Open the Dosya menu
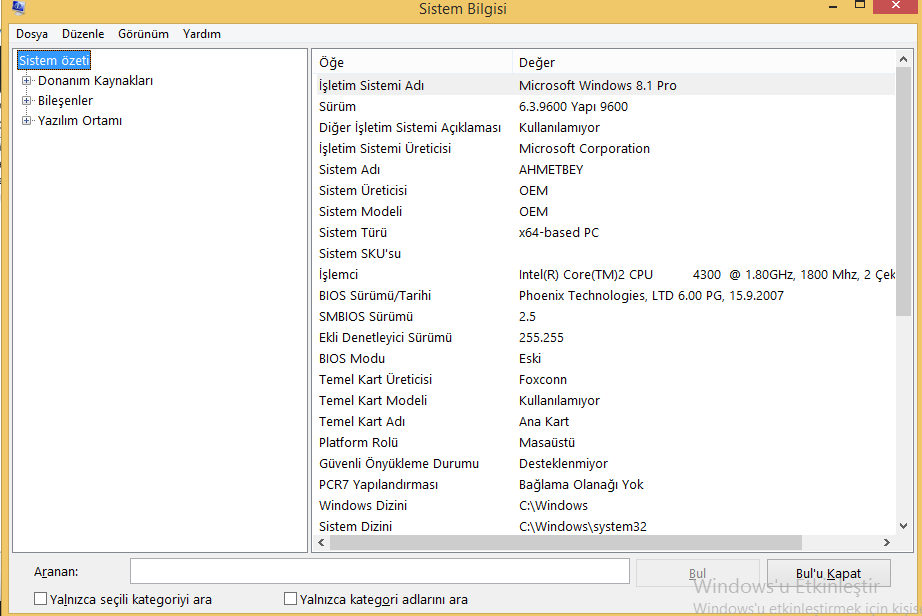The image size is (922, 616). click(x=32, y=34)
